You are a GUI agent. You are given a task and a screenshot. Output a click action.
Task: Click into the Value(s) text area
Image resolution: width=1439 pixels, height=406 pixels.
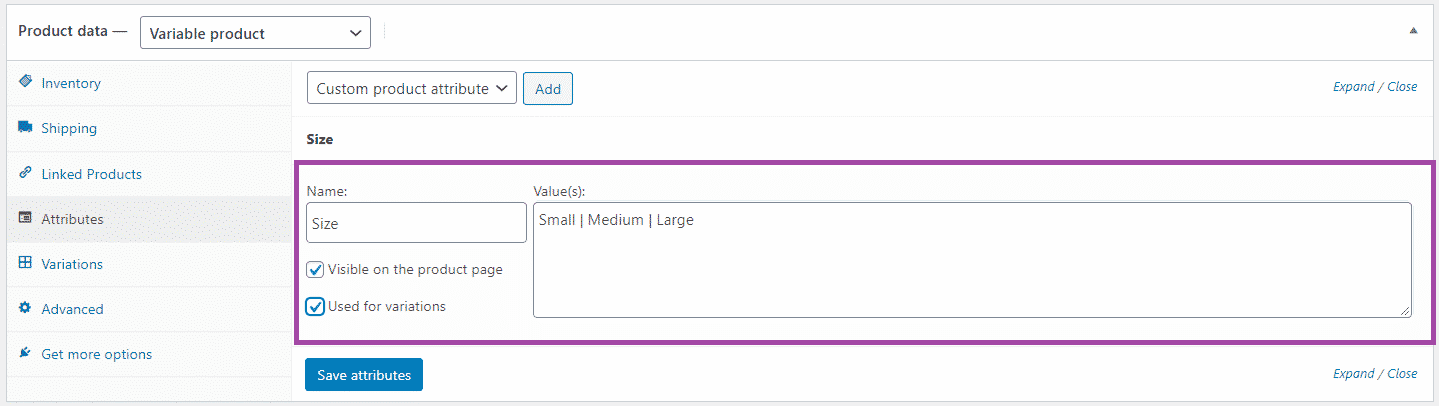[972, 260]
